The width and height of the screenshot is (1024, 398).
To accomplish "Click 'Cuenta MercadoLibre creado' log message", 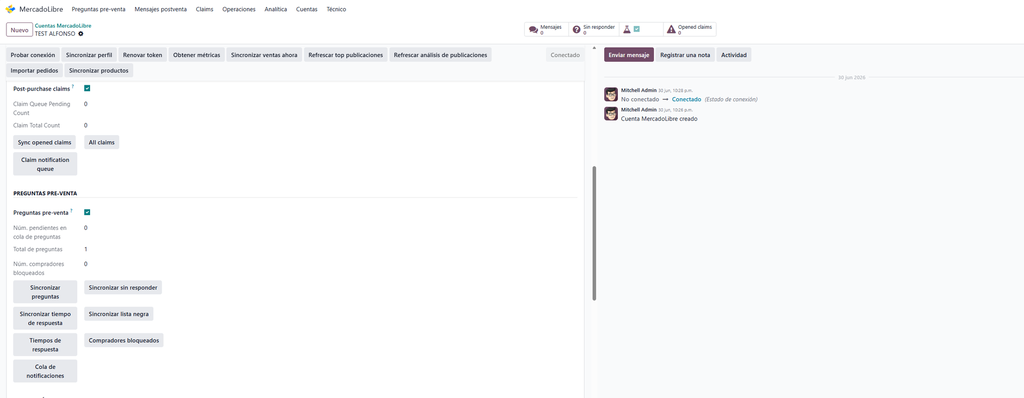I will 659,119.
